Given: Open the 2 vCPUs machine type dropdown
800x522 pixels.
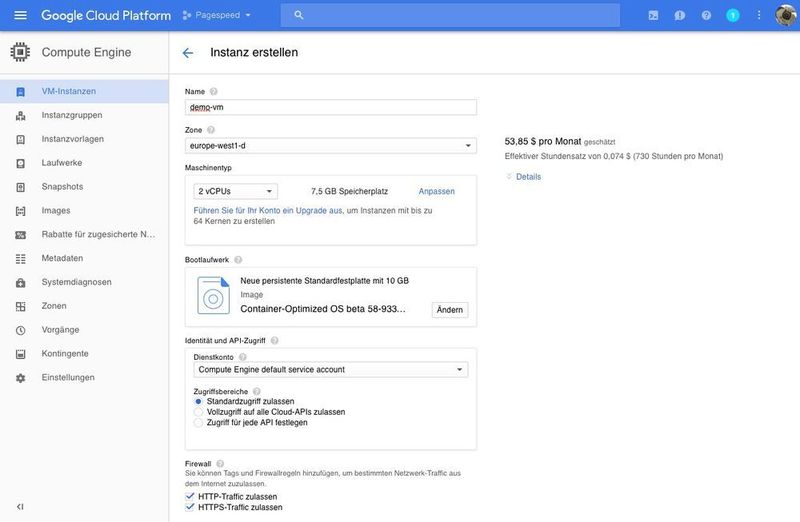Looking at the screenshot, I should [236, 191].
